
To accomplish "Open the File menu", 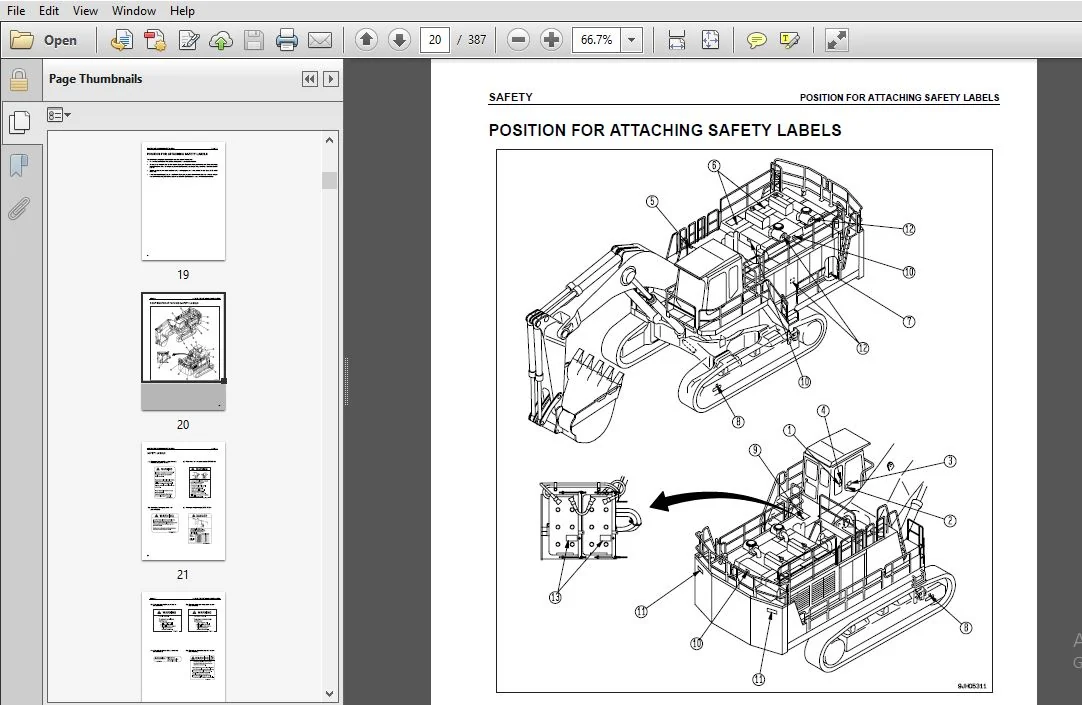I will pos(16,10).
